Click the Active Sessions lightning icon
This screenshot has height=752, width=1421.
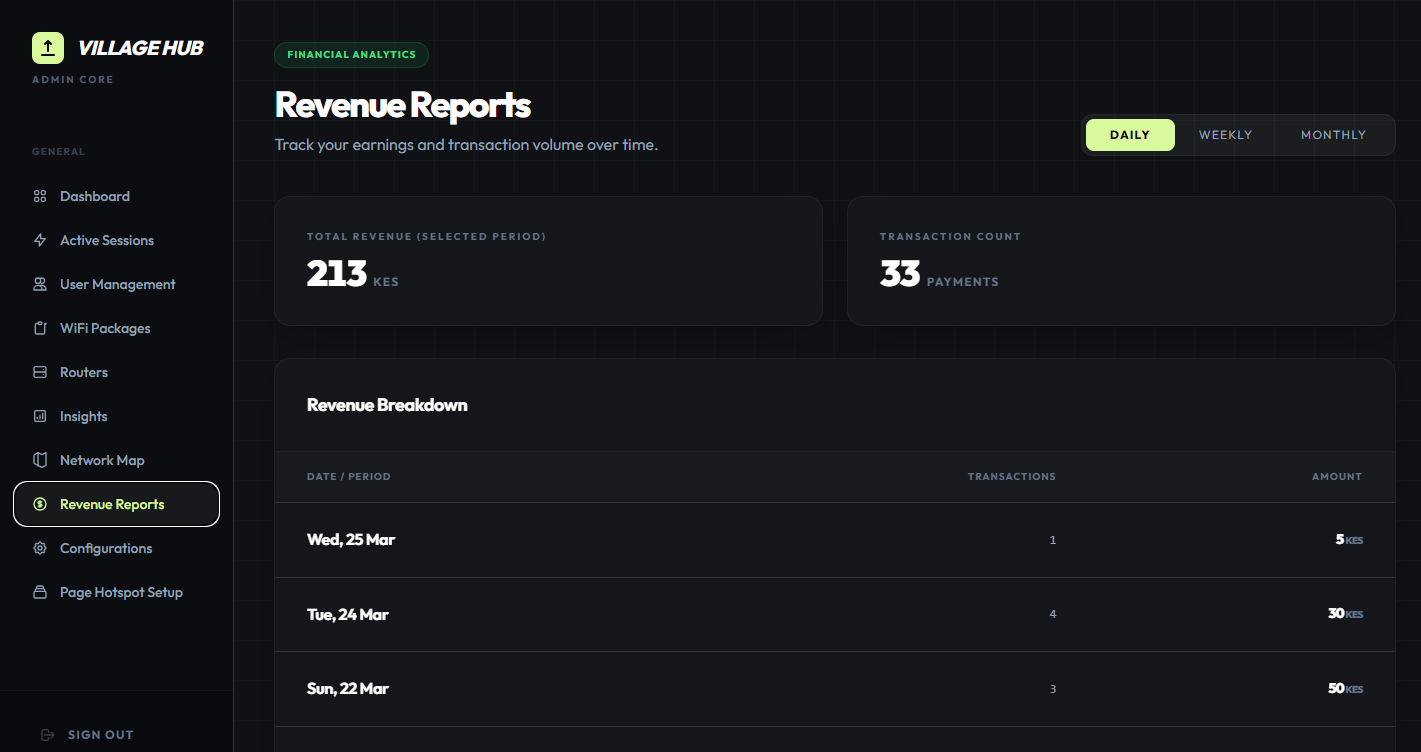[x=40, y=240]
